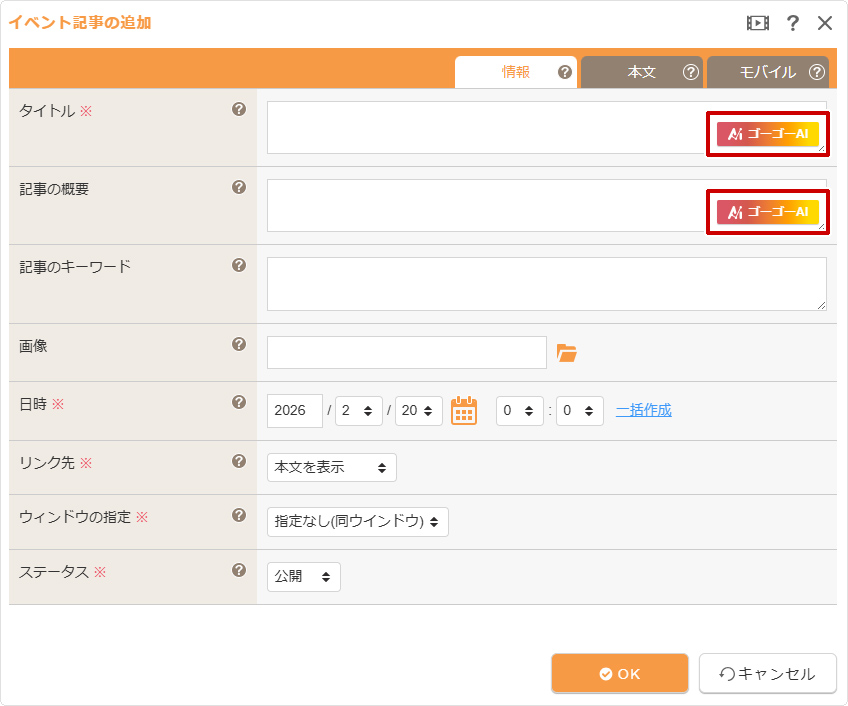
Task: Open the image folder browse icon
Action: click(567, 352)
